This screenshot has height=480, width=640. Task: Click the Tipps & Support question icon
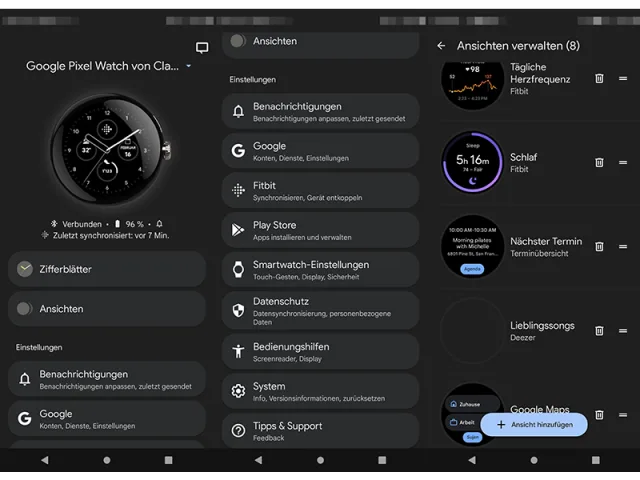pyautogui.click(x=238, y=431)
